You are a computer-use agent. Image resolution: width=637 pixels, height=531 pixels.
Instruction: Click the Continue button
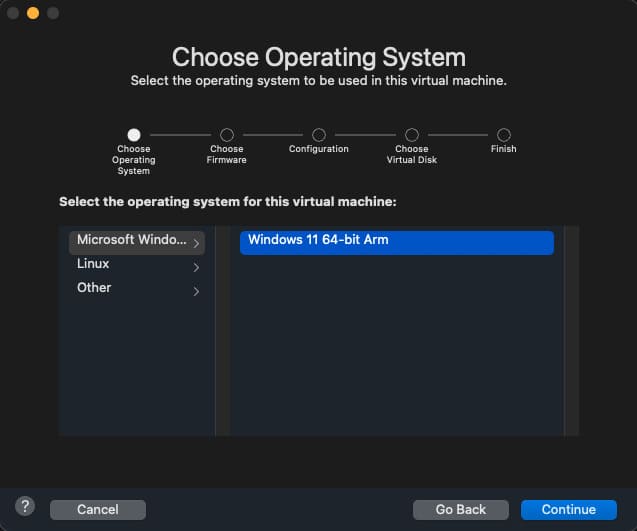[x=568, y=510]
